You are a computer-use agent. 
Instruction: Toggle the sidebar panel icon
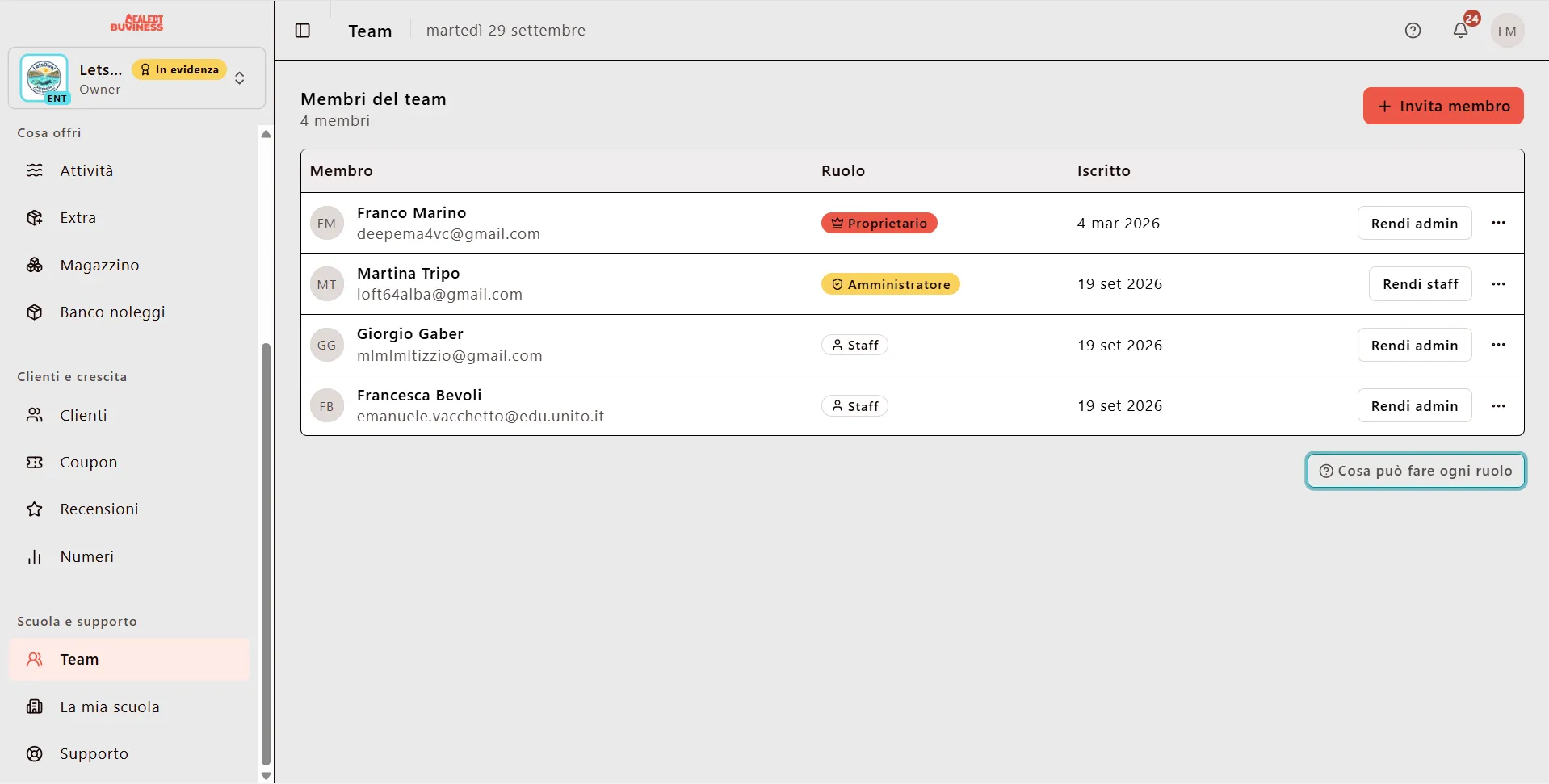(x=303, y=31)
